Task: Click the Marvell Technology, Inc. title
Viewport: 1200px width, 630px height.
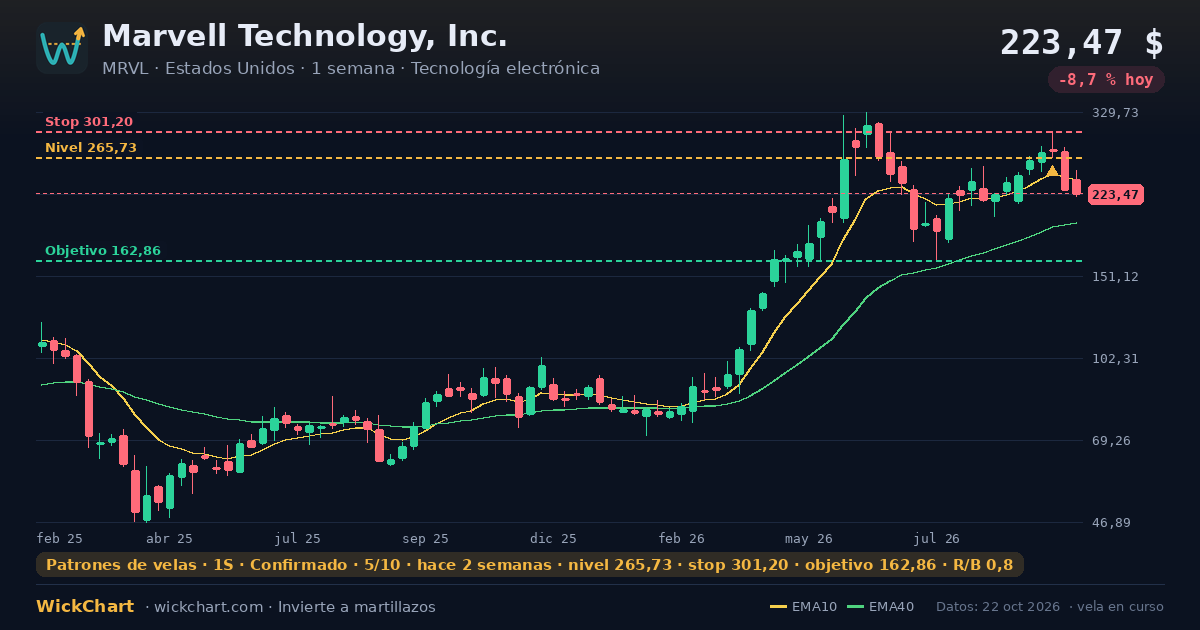Action: click(305, 36)
